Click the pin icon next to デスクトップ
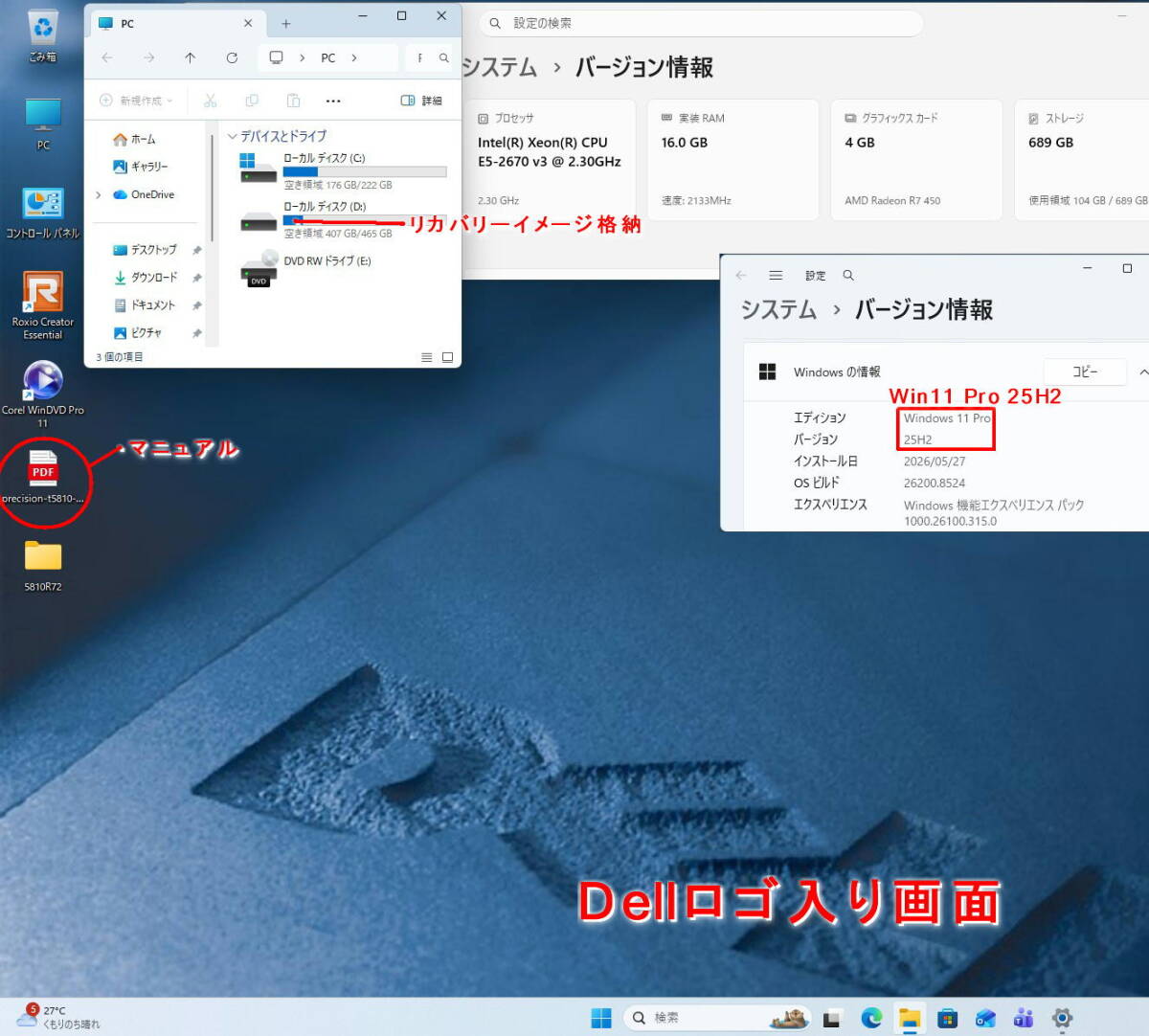1149x1036 pixels. [x=196, y=250]
